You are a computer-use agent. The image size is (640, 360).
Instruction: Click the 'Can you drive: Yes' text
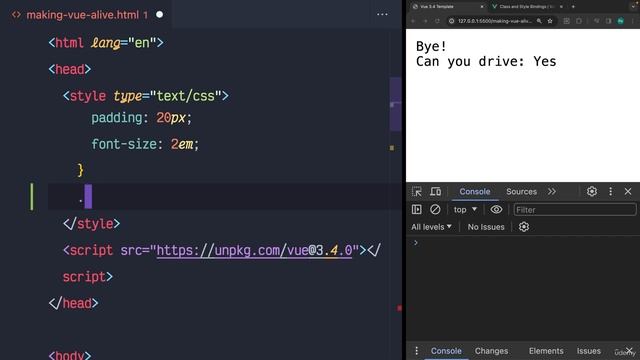pos(486,61)
